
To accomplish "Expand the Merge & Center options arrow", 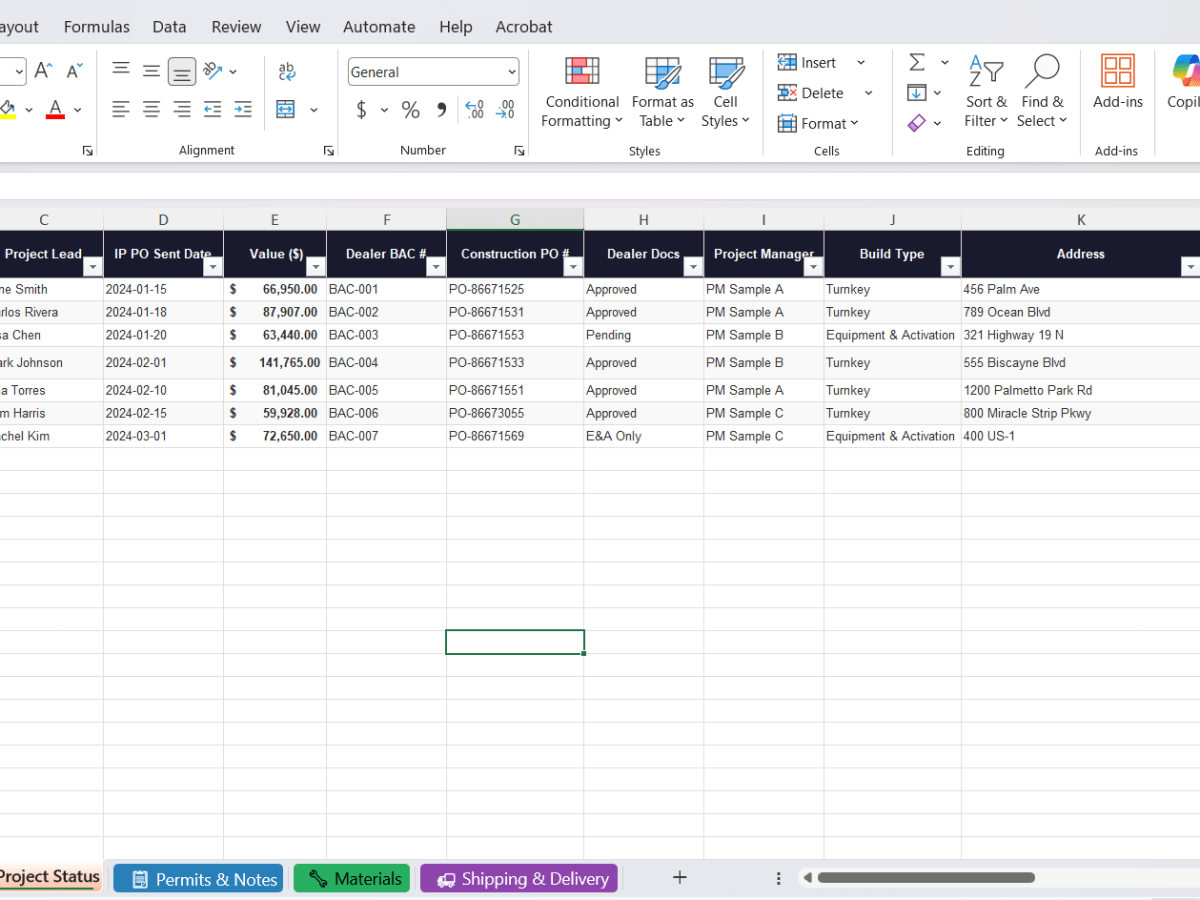I will pos(314,110).
